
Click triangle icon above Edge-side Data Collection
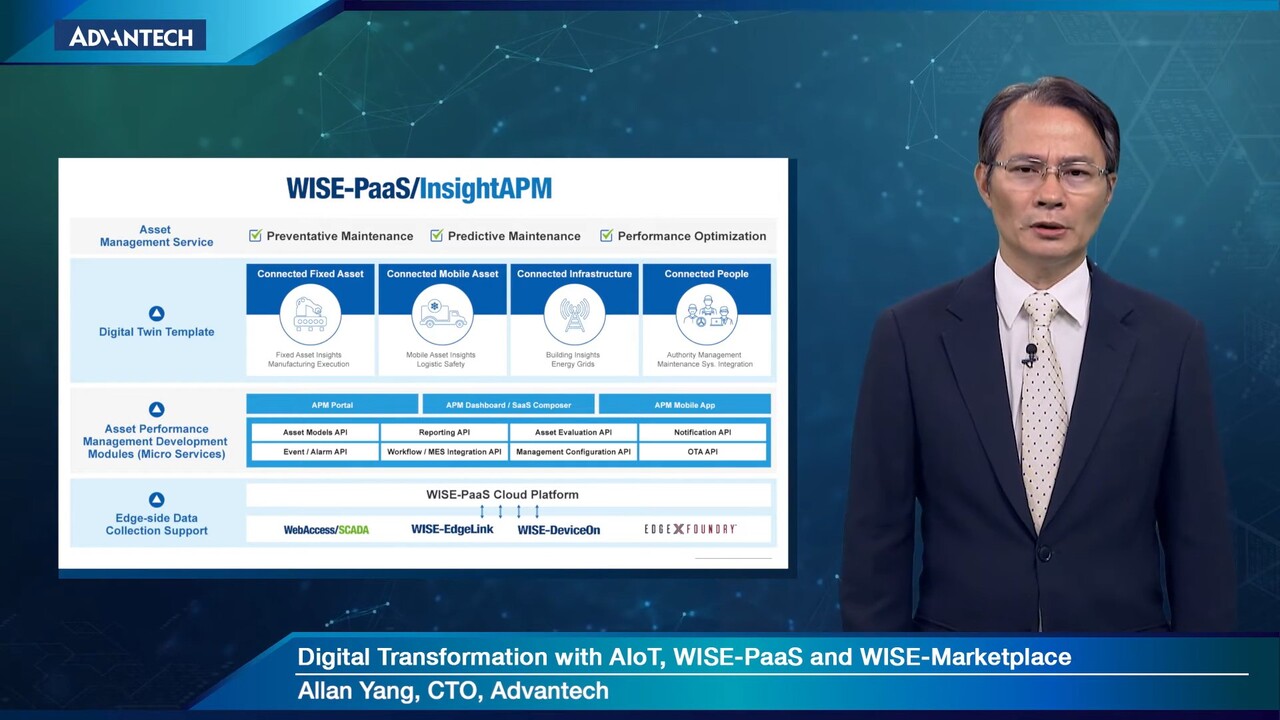coord(156,499)
